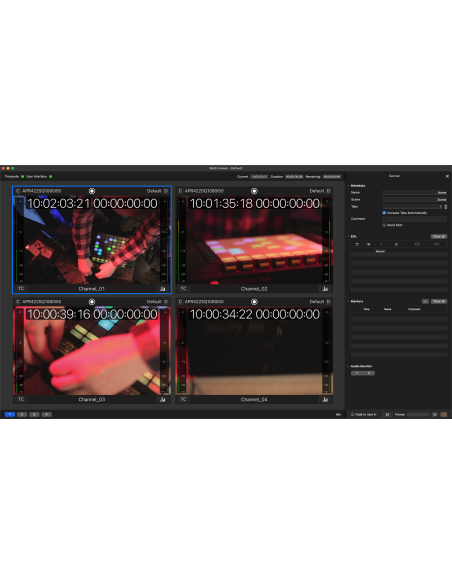The height and width of the screenshot is (584, 452).
Task: Click the Take number field
Action: 413,206
